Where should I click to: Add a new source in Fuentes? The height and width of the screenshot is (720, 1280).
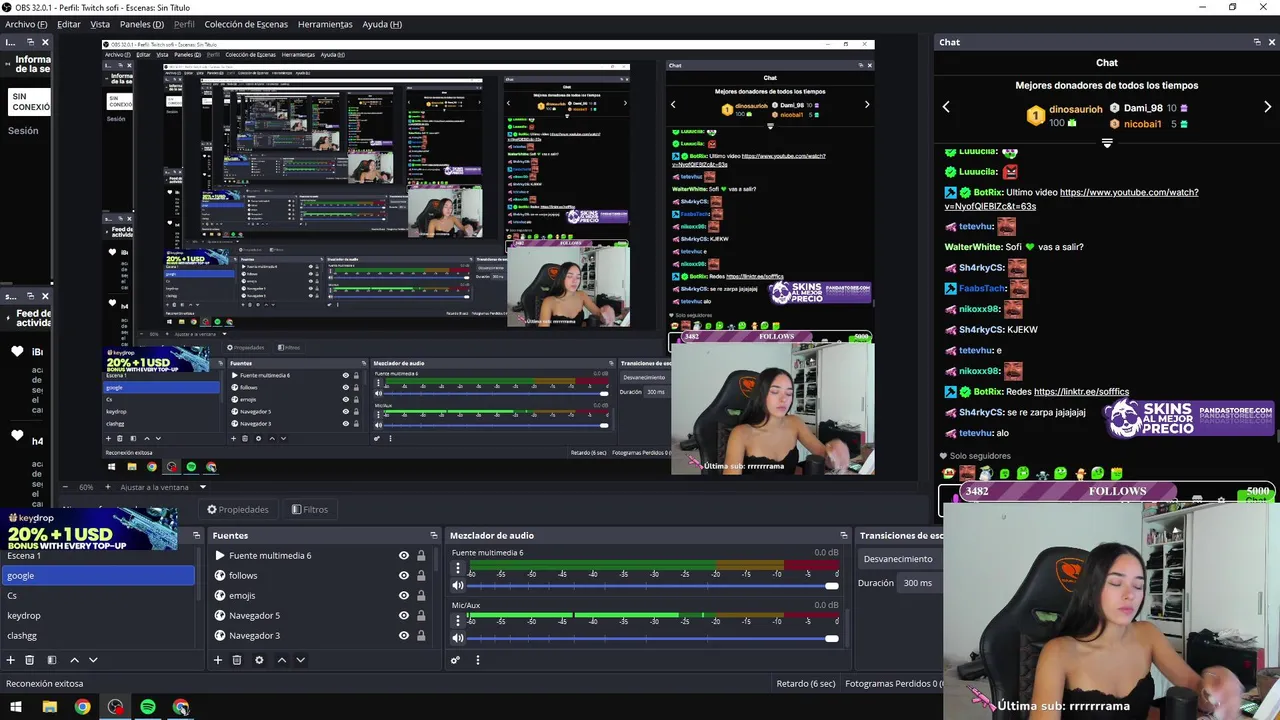click(x=217, y=660)
